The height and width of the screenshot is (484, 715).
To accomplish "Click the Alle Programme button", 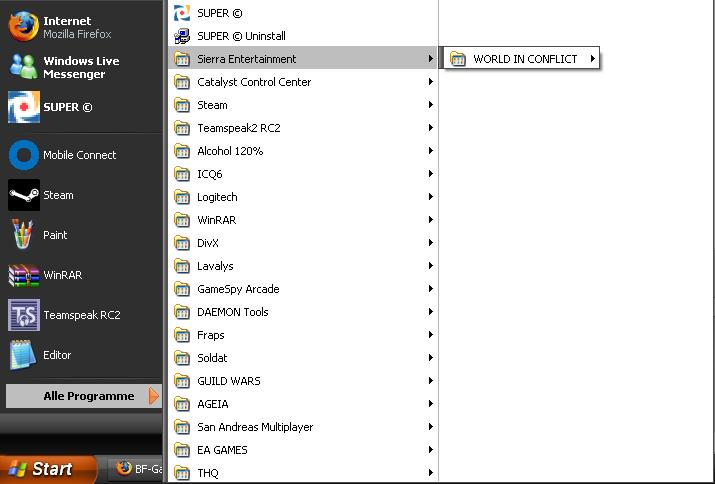I will 84,396.
